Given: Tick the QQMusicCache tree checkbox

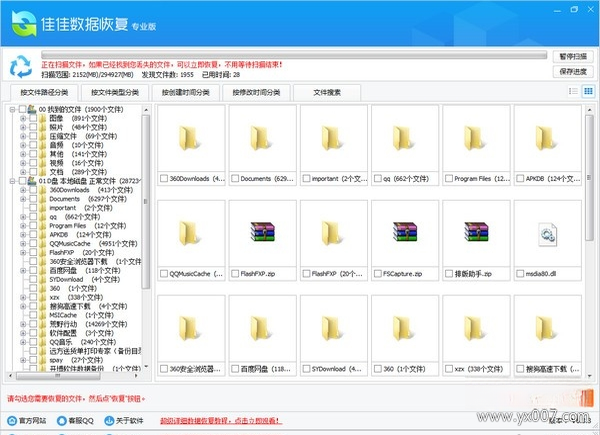Looking at the screenshot, I should point(33,243).
